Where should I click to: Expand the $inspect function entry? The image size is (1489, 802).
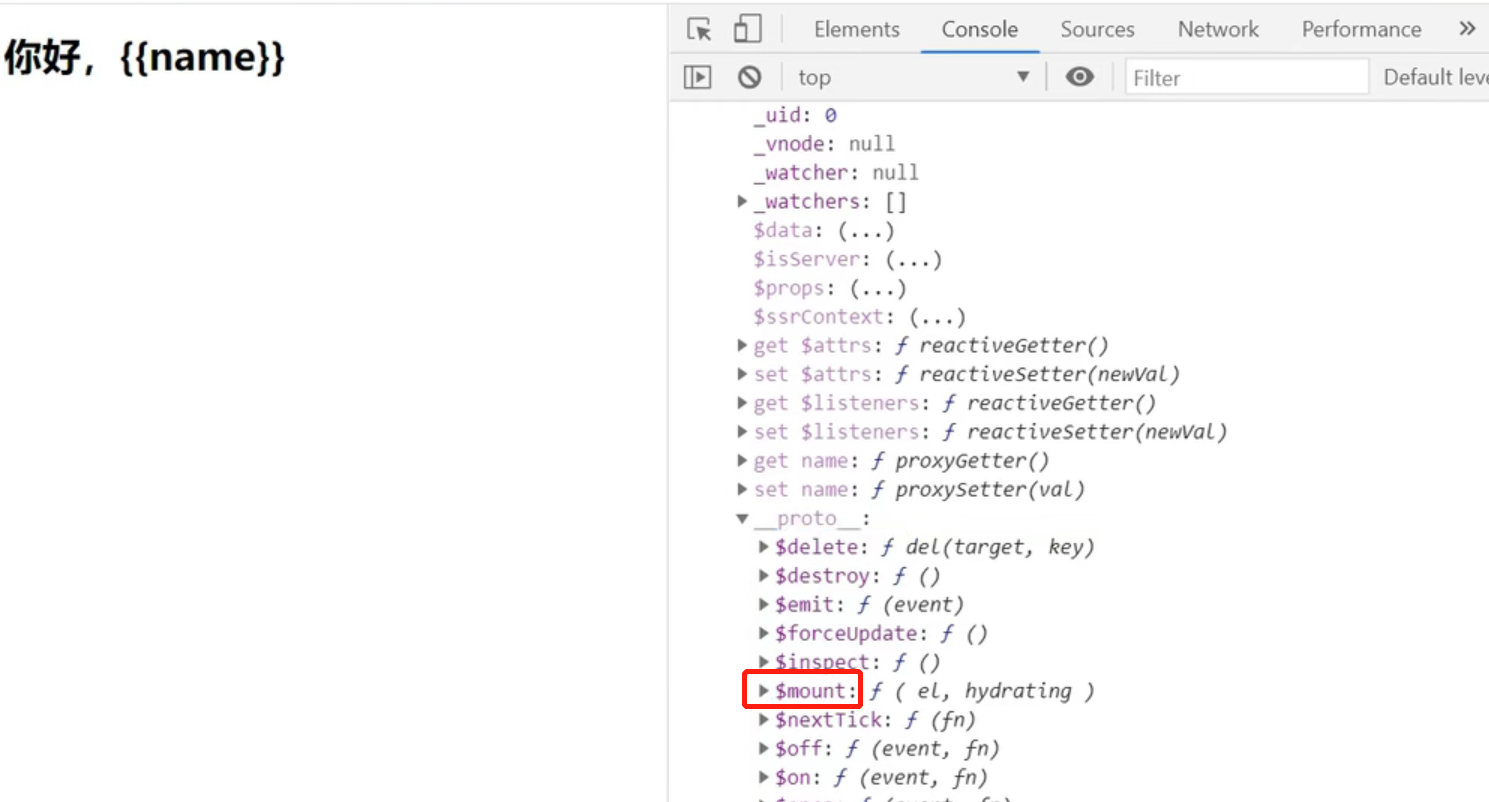point(765,662)
